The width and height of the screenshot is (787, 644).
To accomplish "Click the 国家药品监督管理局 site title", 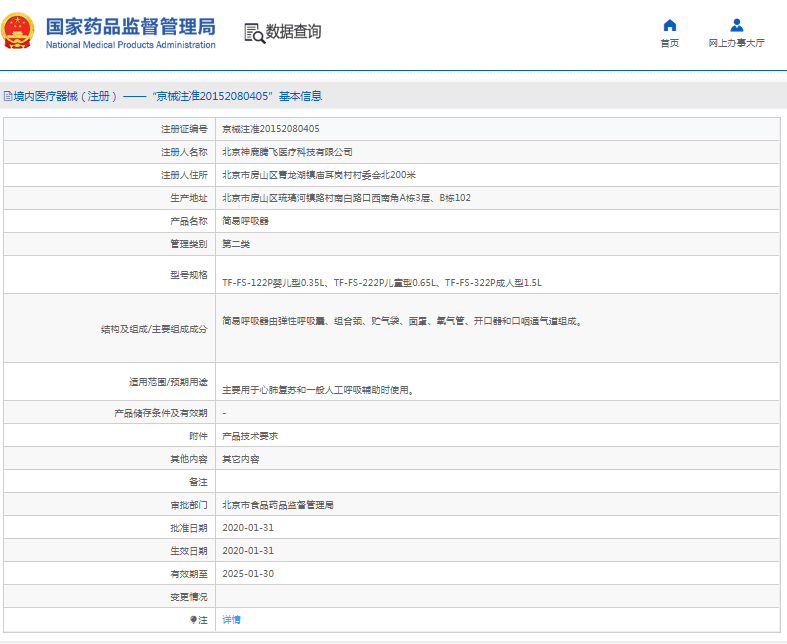I will point(130,25).
